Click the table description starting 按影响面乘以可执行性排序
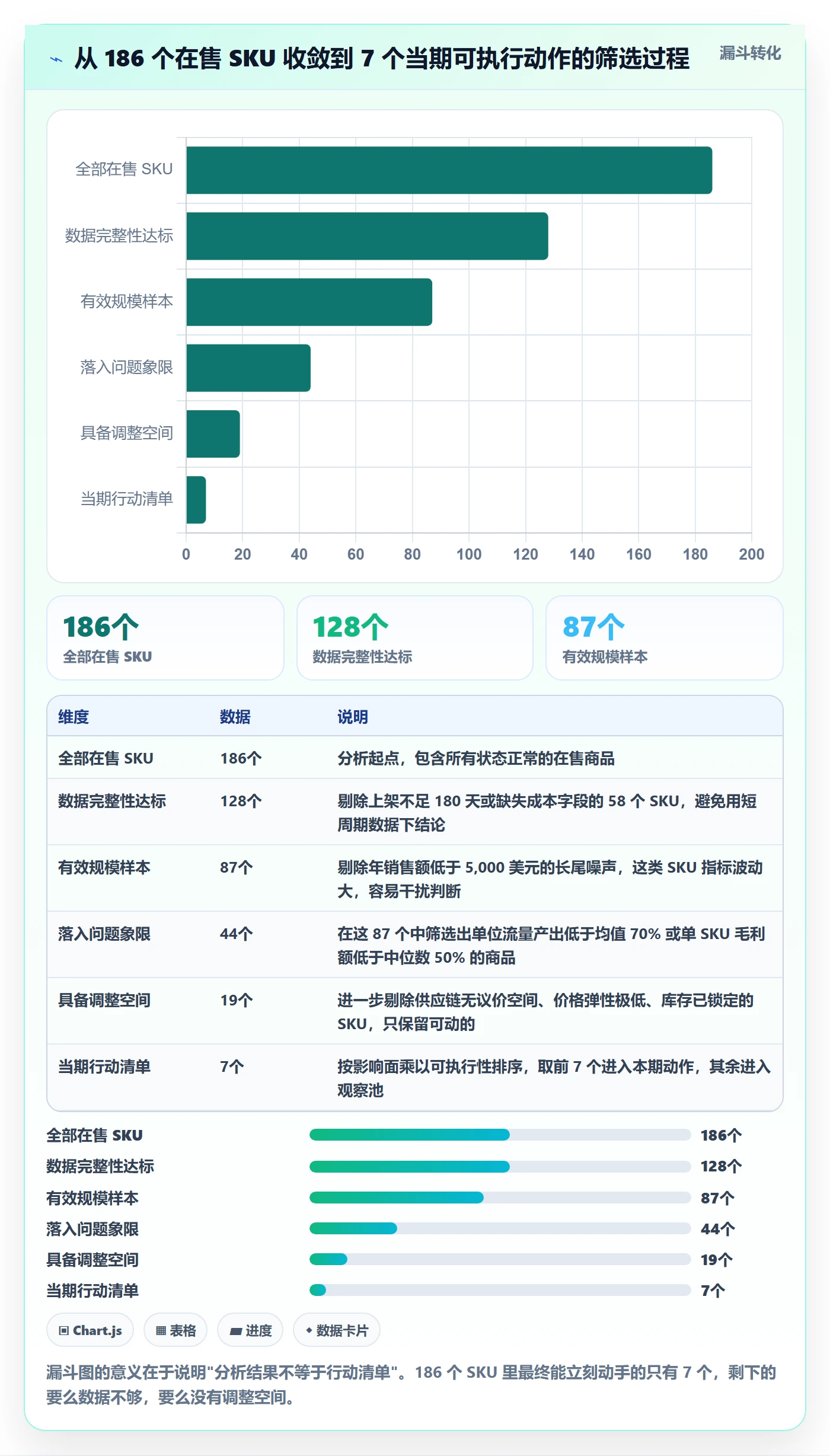The height and width of the screenshot is (1456, 830). pos(554,1078)
